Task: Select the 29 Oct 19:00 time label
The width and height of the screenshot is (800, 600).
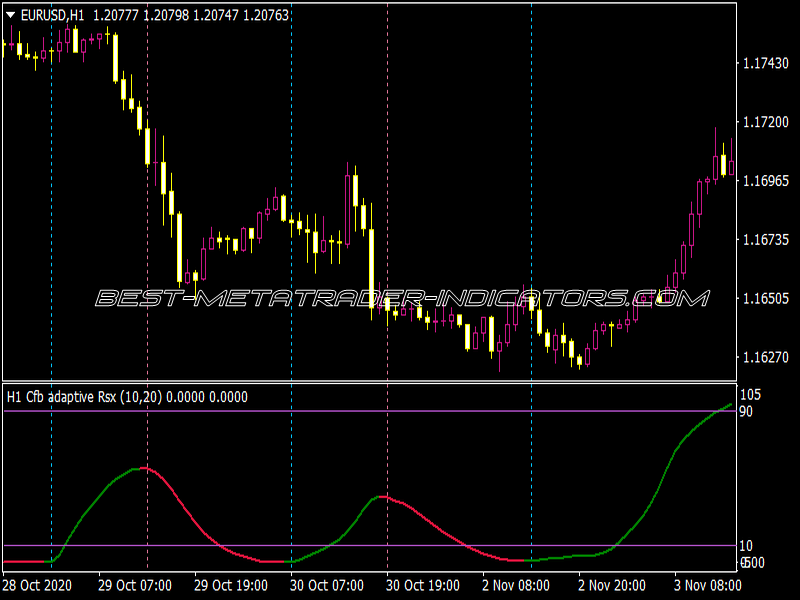Action: pyautogui.click(x=231, y=585)
